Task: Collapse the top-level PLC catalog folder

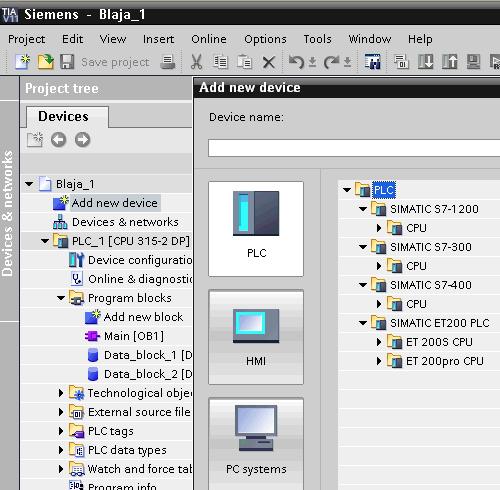Action: tap(347, 190)
